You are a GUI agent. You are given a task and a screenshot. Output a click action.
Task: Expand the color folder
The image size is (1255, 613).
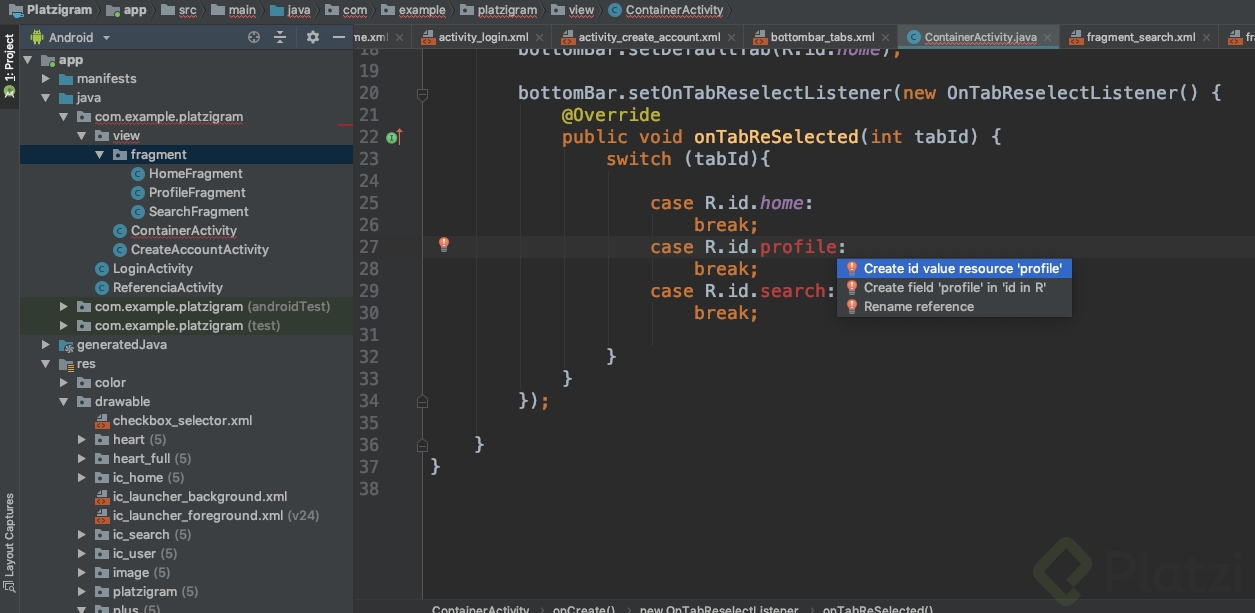click(x=64, y=383)
